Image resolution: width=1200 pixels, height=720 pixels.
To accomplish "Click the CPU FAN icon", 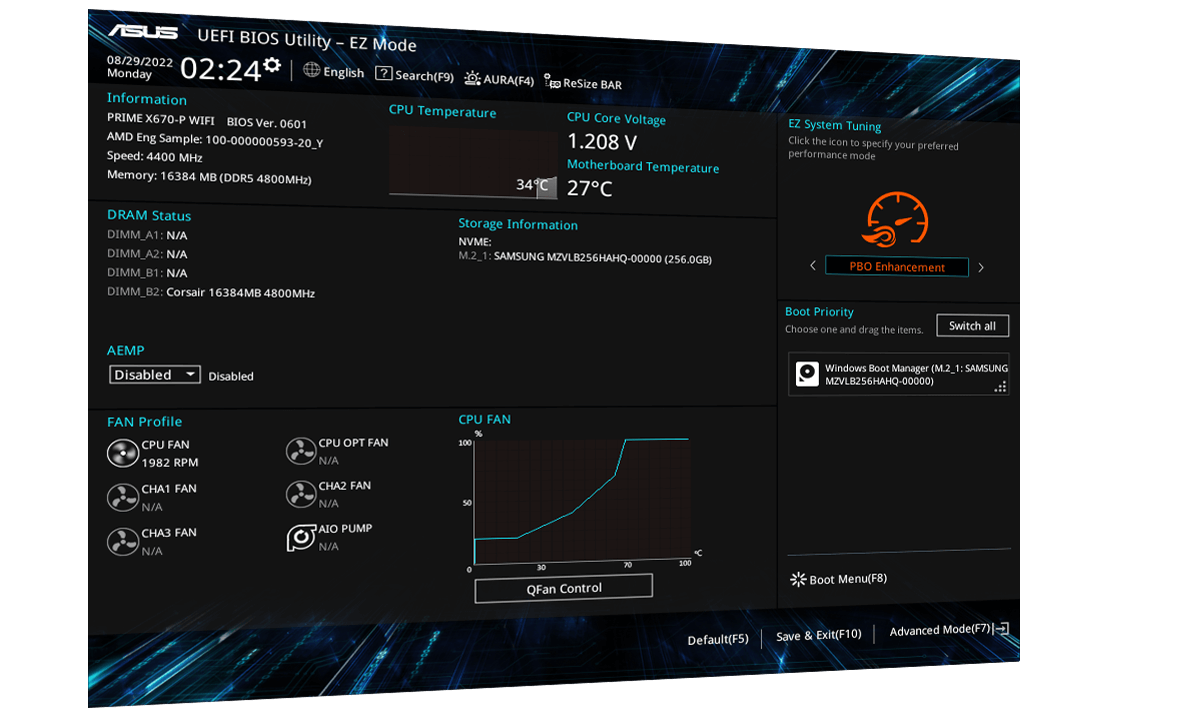I will tap(122, 453).
